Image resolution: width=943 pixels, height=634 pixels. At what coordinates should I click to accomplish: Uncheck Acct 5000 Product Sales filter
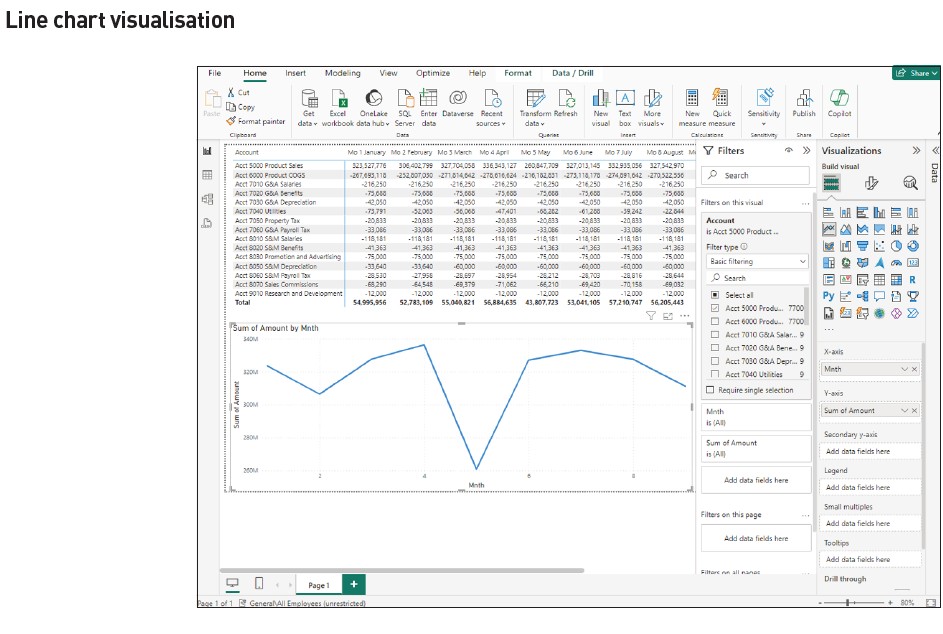(714, 309)
